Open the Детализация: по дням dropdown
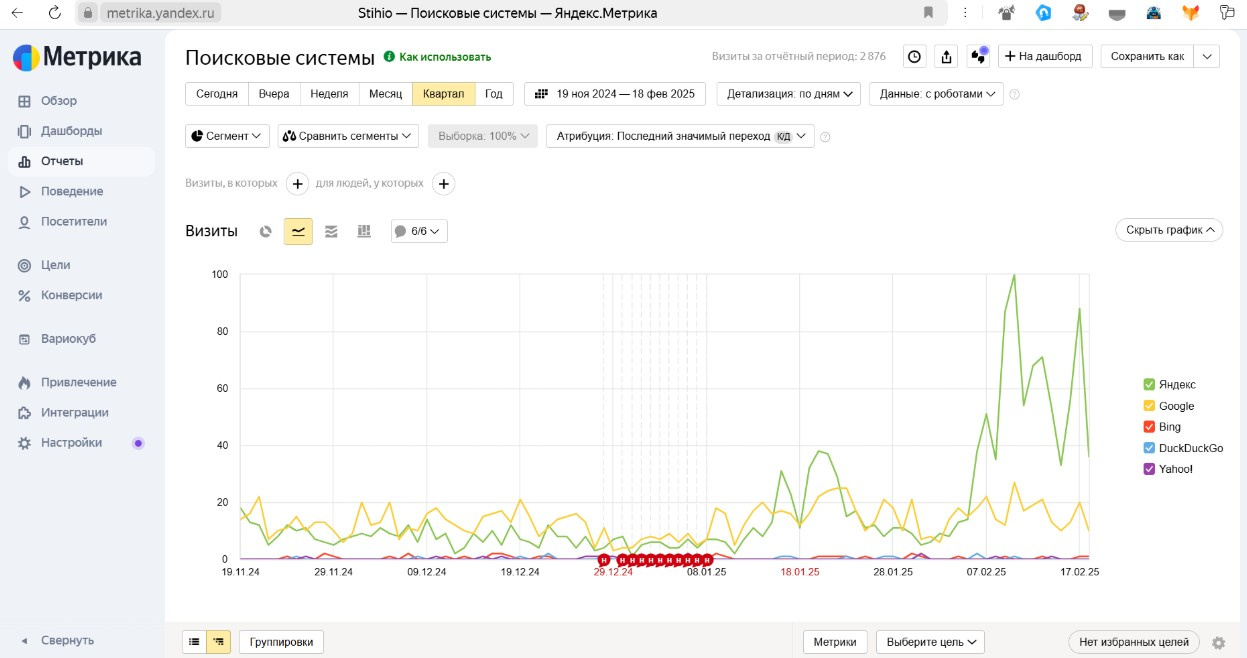Image resolution: width=1247 pixels, height=658 pixels. (x=788, y=94)
